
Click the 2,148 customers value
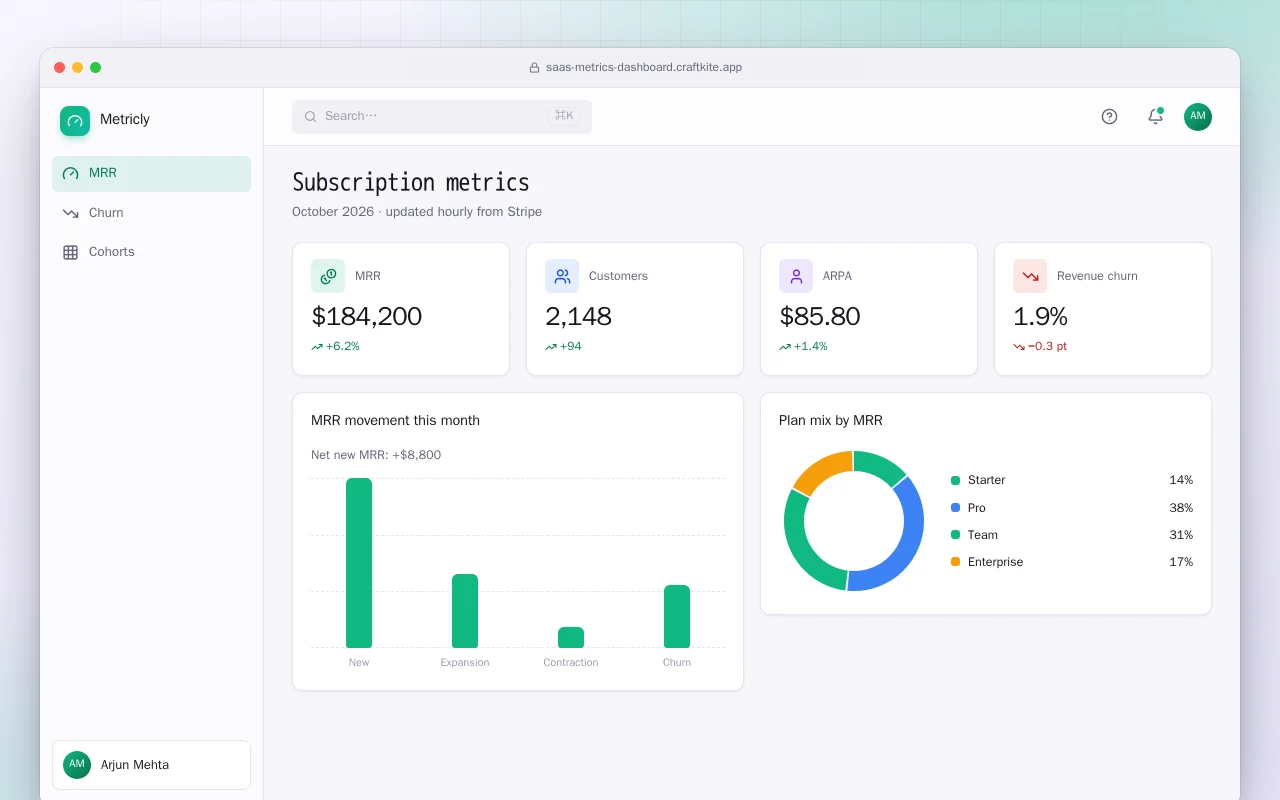(578, 317)
